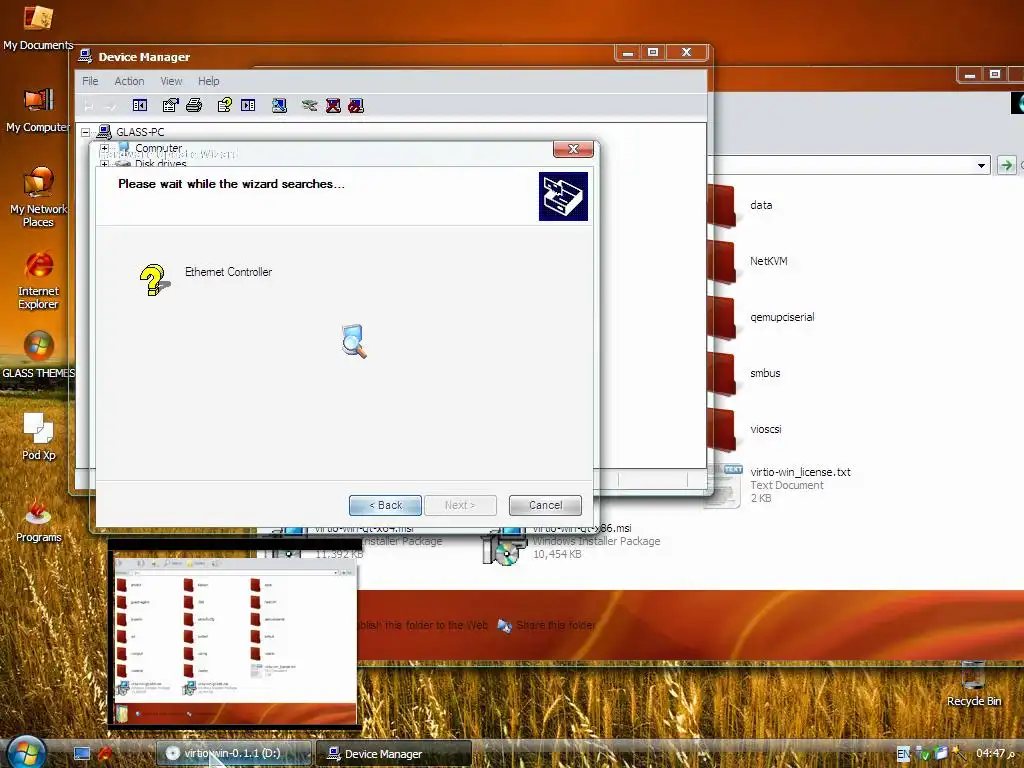Open the View menu in Device Manager

(x=171, y=81)
